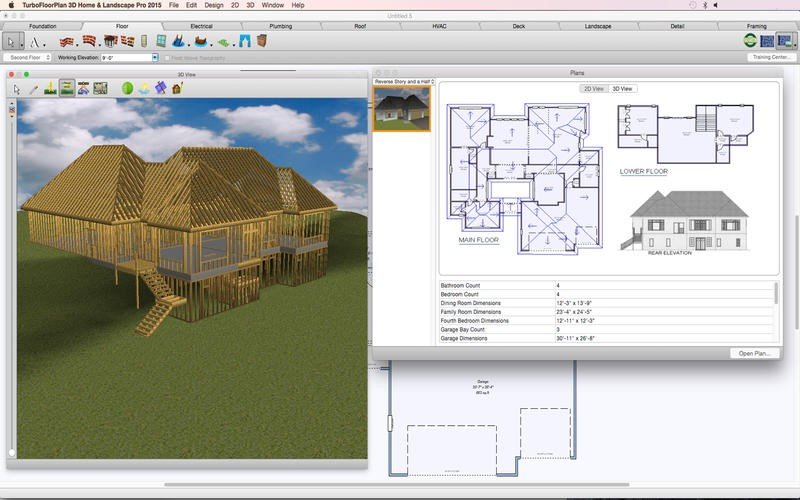Screen dimensions: 800x500
Task: Choose the straight brick wall tool
Action: click(x=66, y=41)
